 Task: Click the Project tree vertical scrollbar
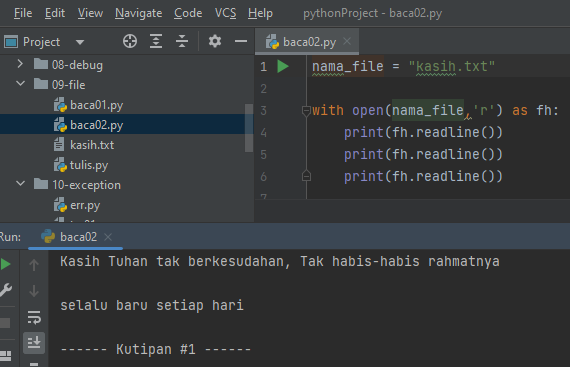pyautogui.click(x=249, y=128)
